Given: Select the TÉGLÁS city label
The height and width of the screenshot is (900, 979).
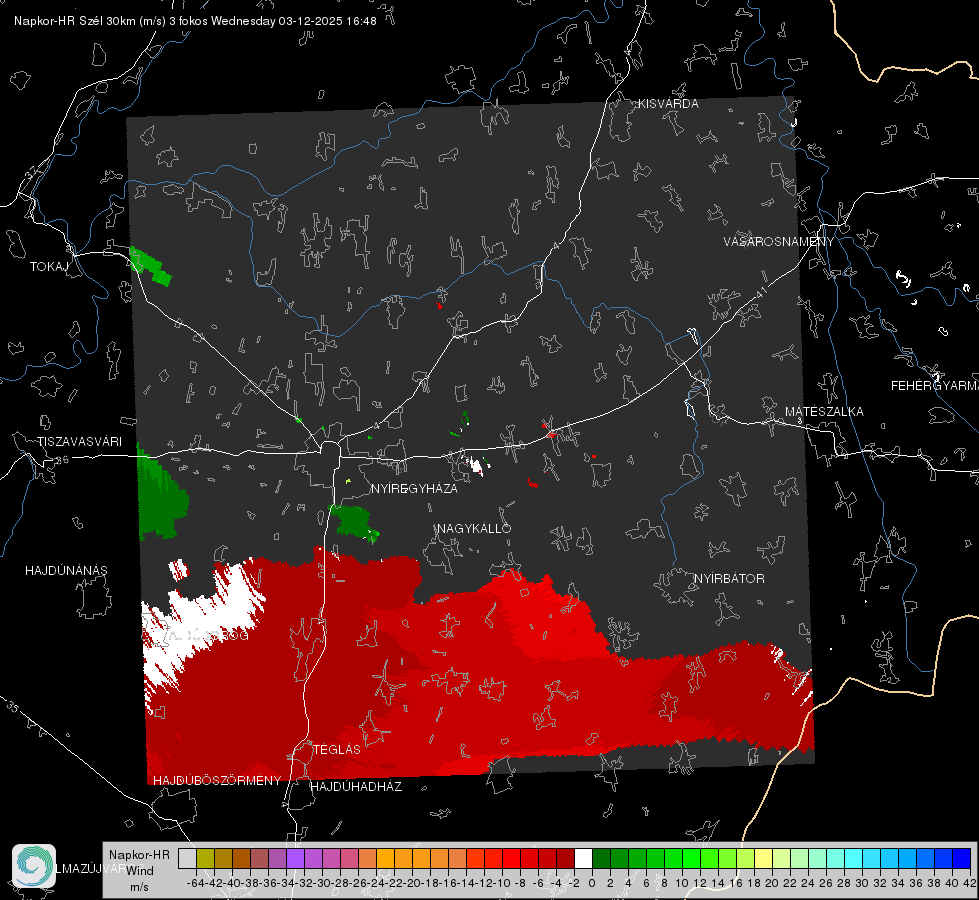Looking at the screenshot, I should click(x=337, y=750).
